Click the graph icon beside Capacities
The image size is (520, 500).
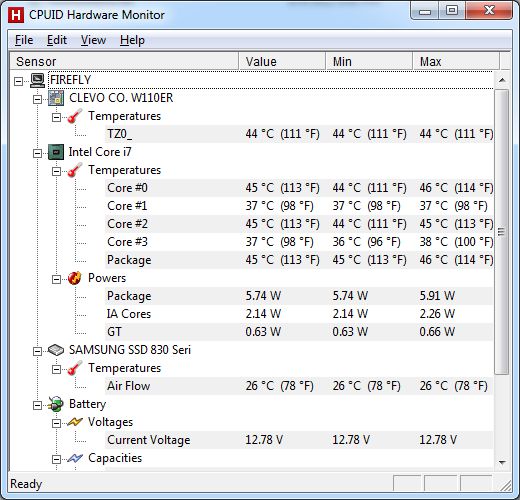(75, 458)
